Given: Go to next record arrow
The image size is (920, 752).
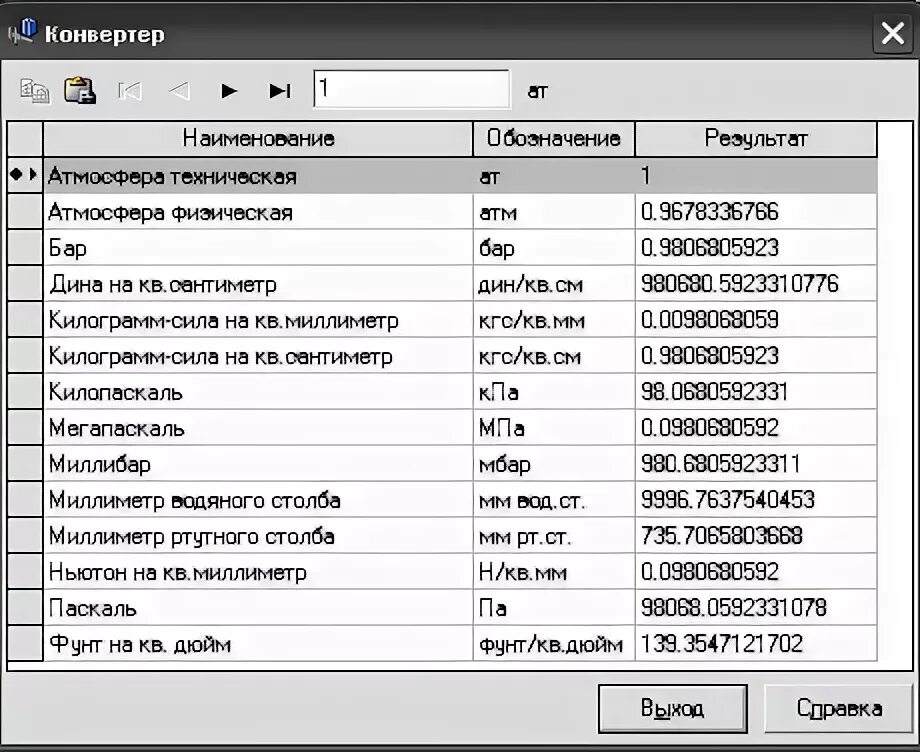Looking at the screenshot, I should pyautogui.click(x=229, y=91).
